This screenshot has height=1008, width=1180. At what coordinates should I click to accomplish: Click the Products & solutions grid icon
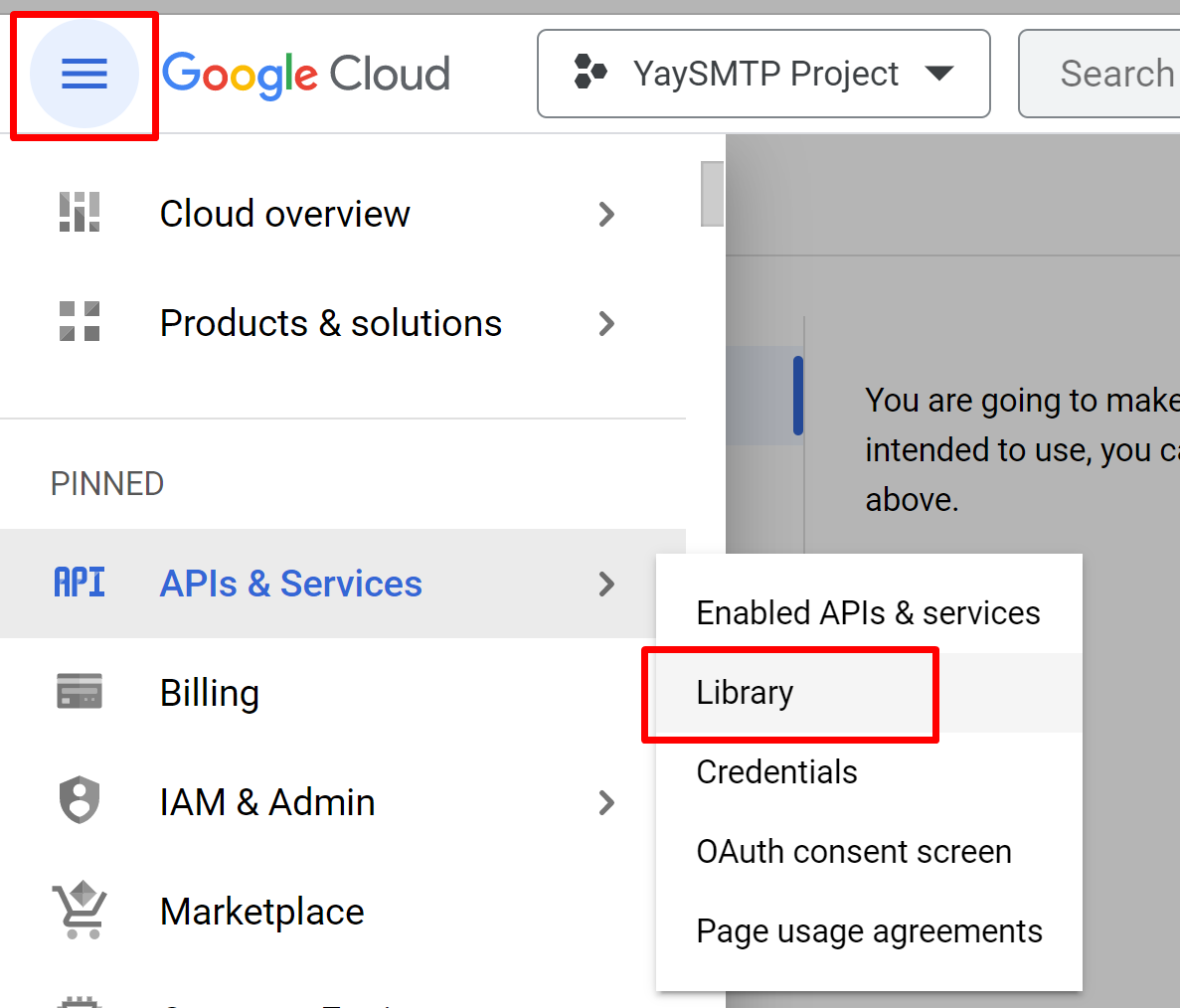click(80, 322)
